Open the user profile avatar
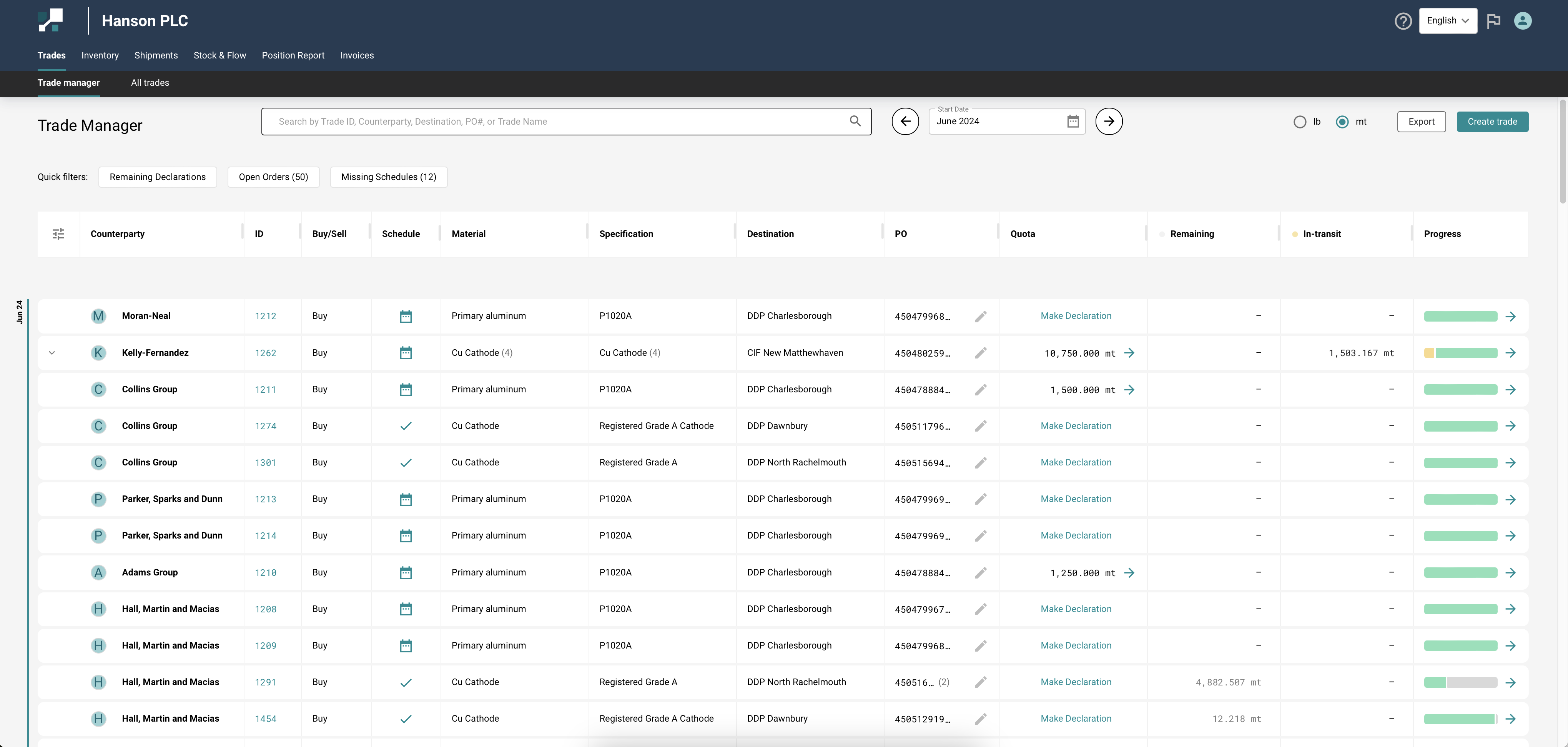The width and height of the screenshot is (1568, 747). pyautogui.click(x=1522, y=21)
